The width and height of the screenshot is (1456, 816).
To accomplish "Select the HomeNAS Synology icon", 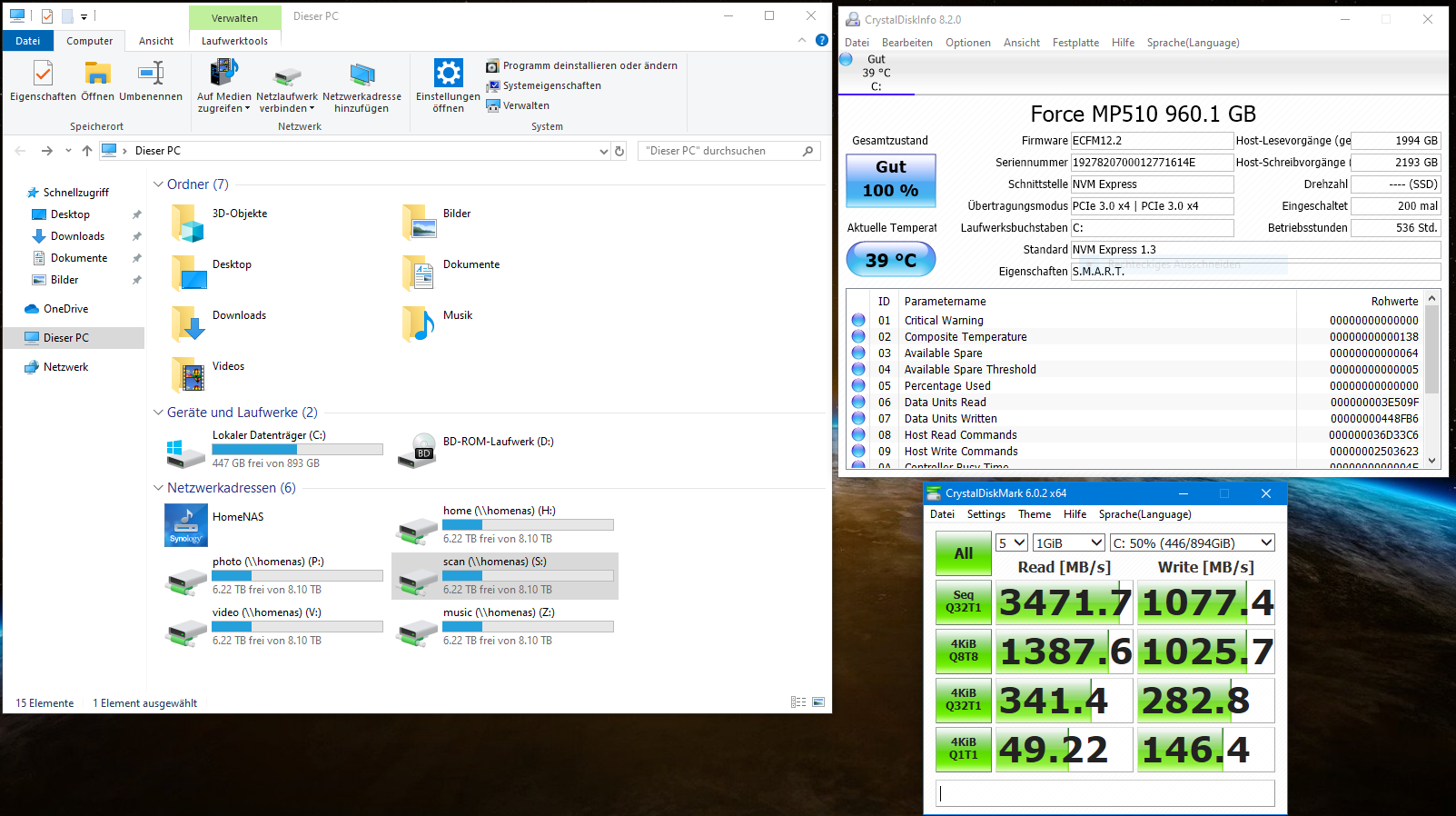I will point(186,525).
